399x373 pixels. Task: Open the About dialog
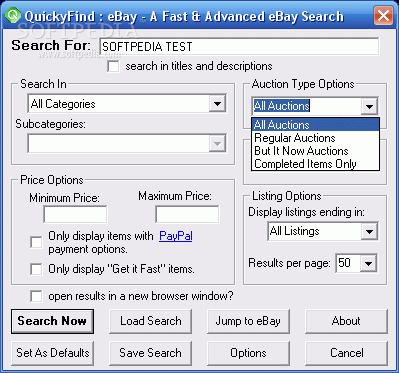346,321
